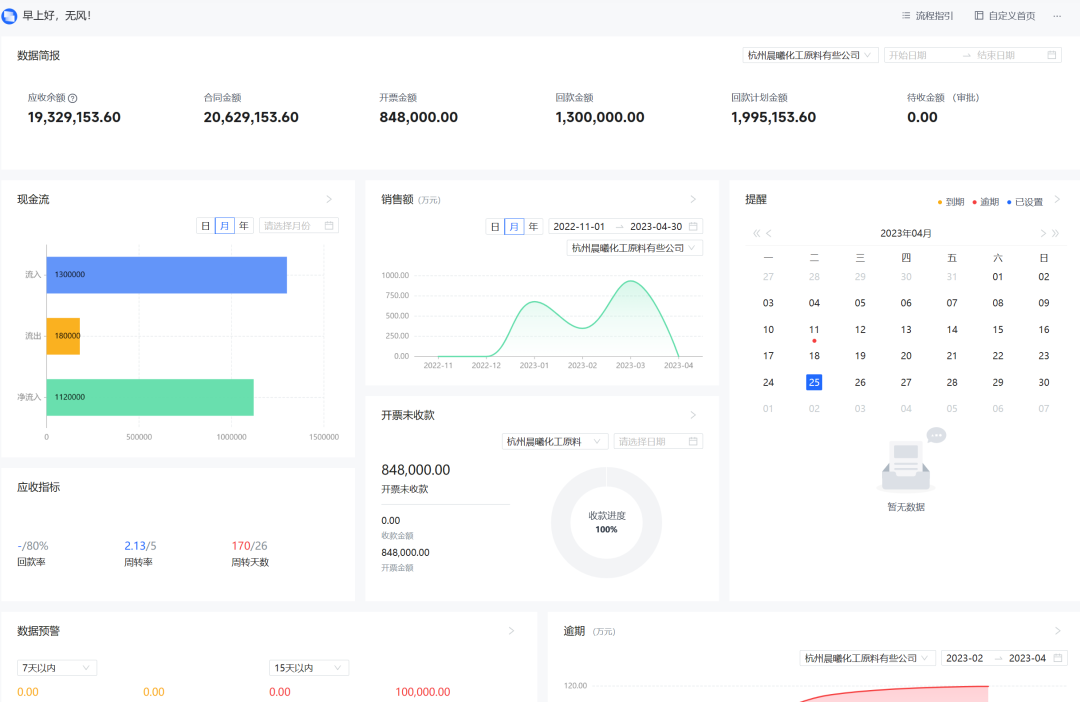Click 1,995,153.60 回款计划金额 value
Image resolution: width=1080 pixels, height=702 pixels.
tap(773, 117)
